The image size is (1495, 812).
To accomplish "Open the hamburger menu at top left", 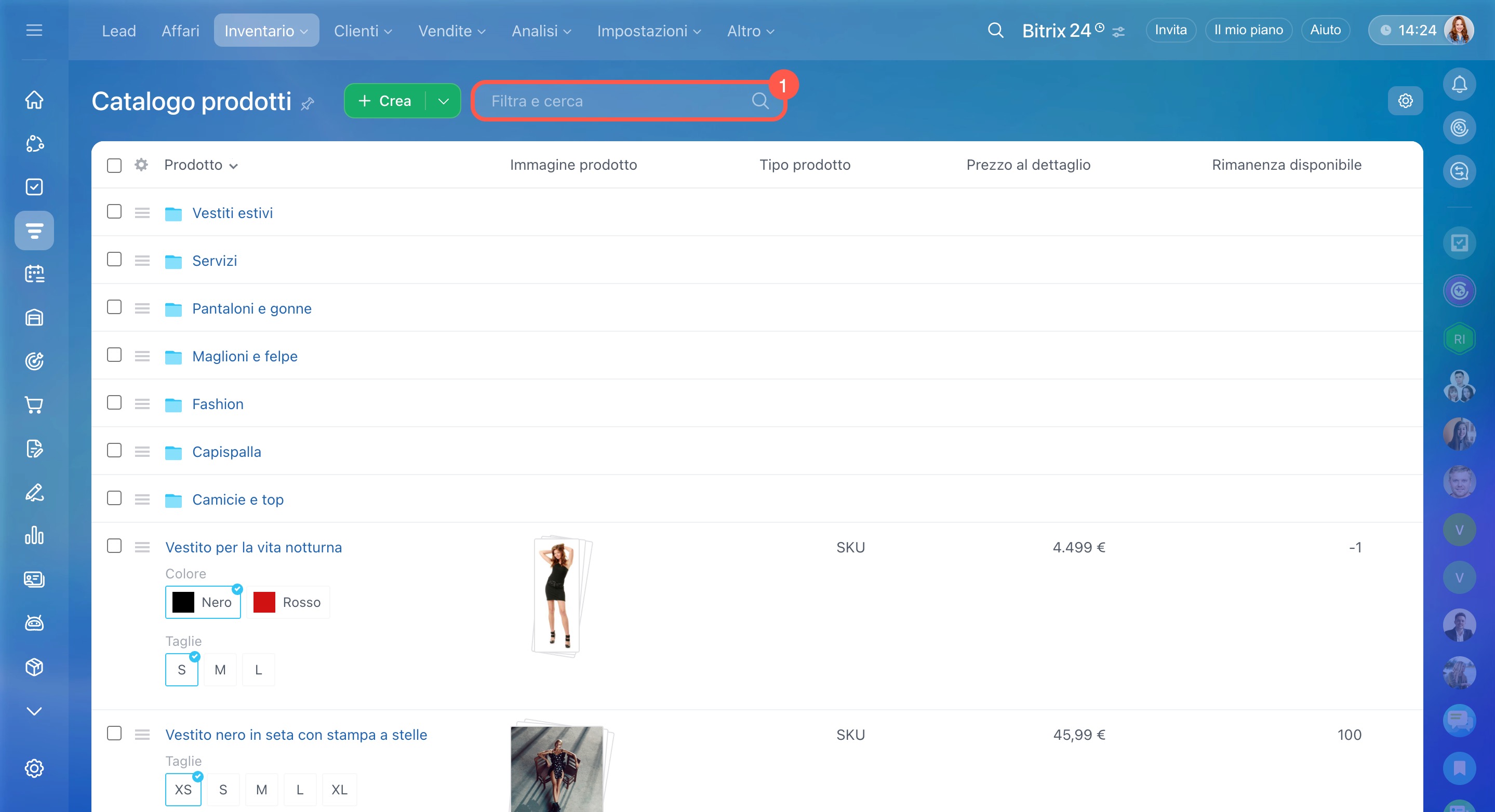I will 34,30.
